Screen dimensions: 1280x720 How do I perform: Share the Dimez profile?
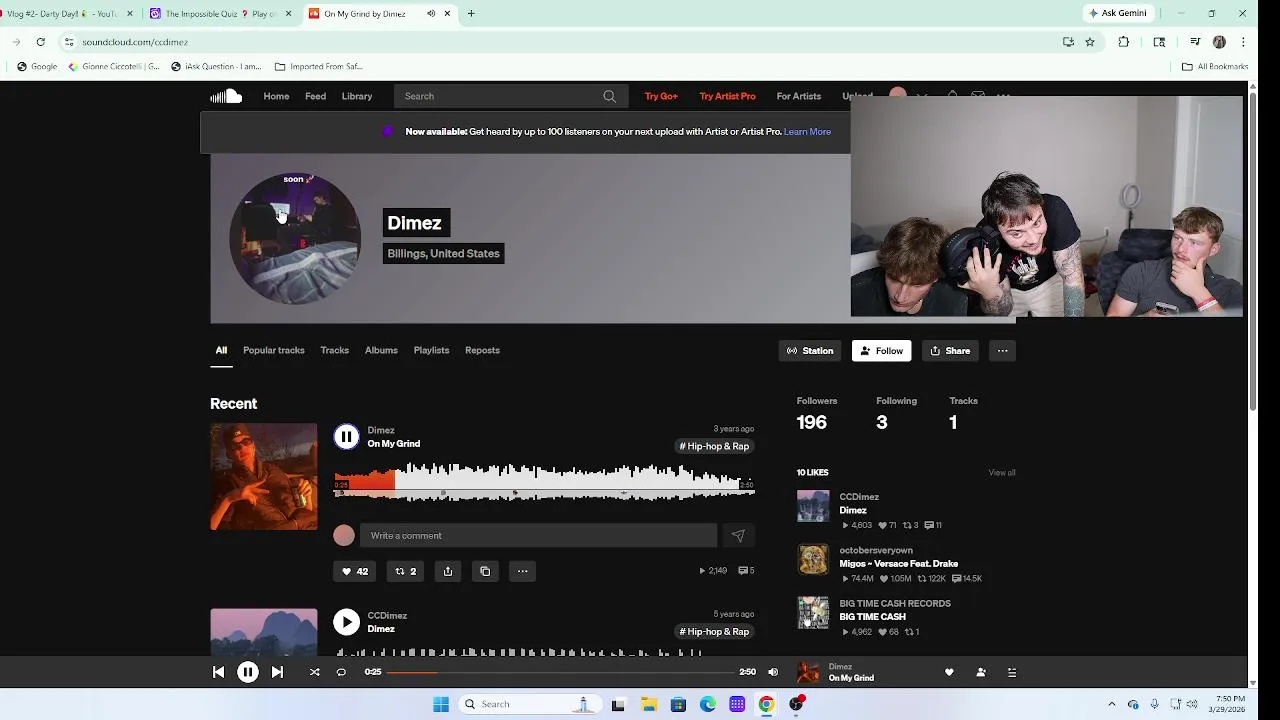[x=950, y=351]
